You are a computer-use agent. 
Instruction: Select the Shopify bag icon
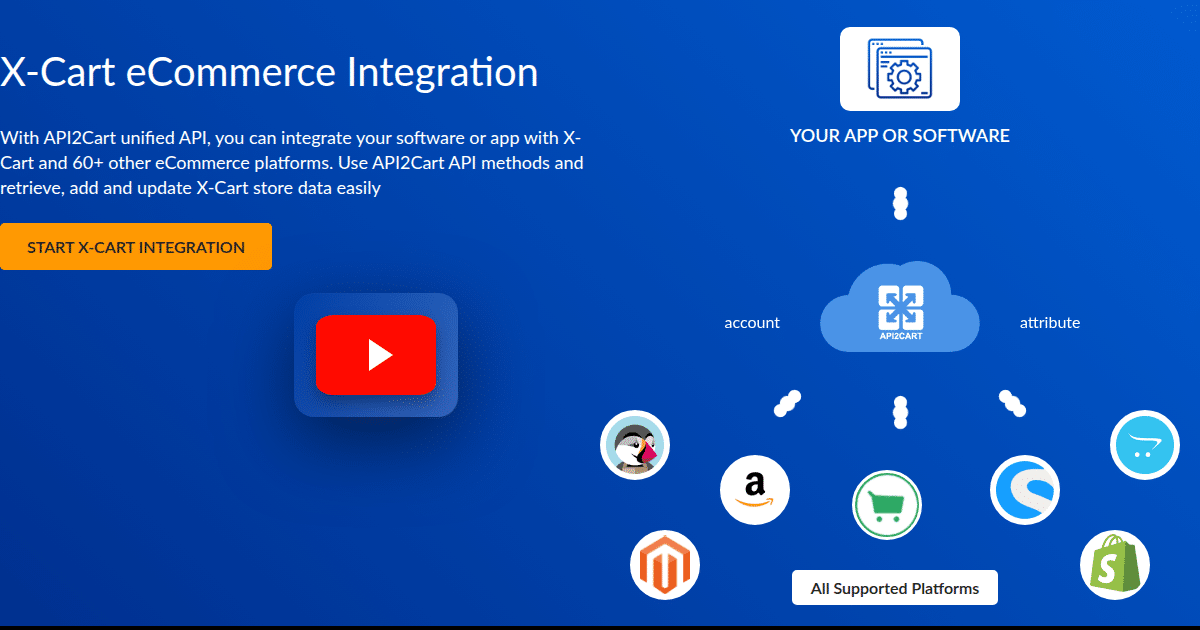pos(1115,565)
